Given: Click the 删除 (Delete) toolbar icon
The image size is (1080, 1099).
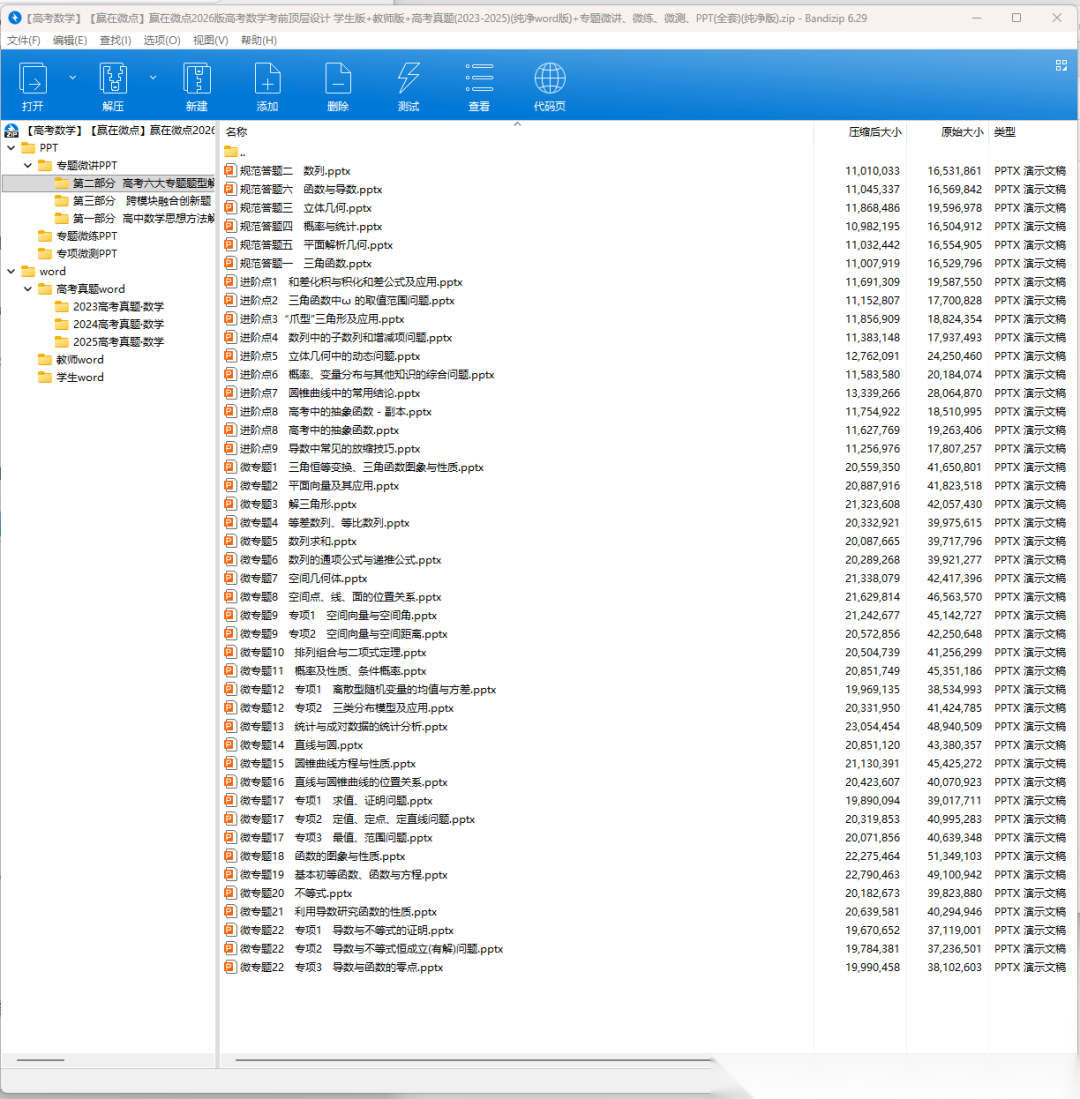Looking at the screenshot, I should point(338,80).
